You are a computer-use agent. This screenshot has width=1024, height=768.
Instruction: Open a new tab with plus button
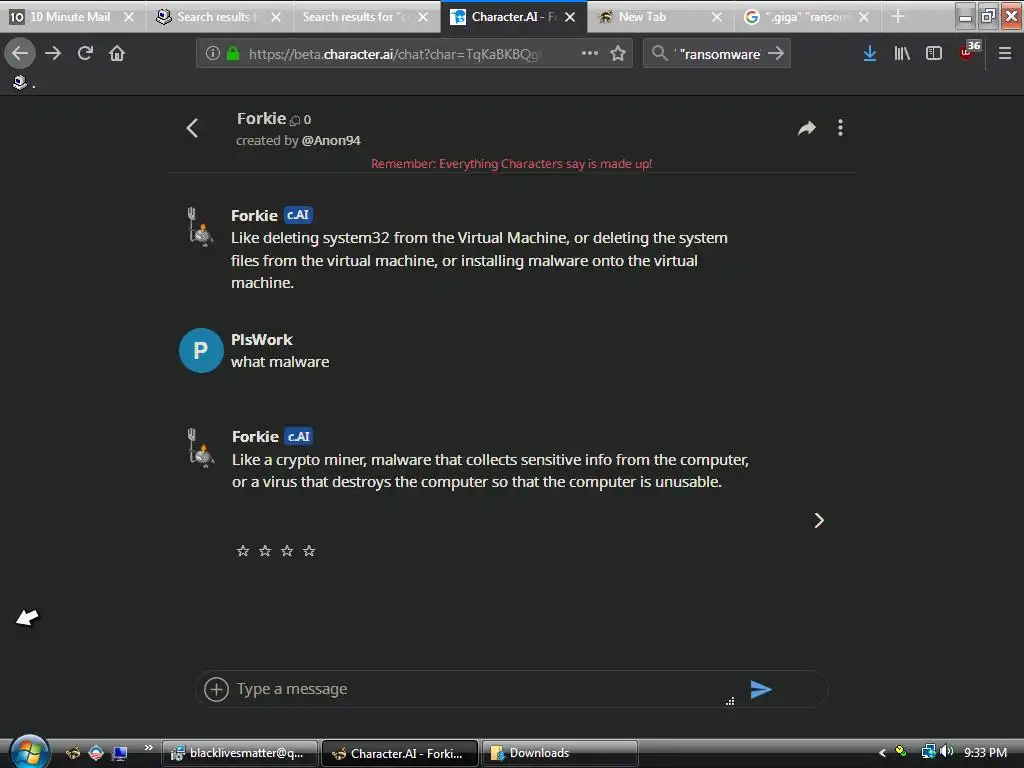(x=898, y=16)
